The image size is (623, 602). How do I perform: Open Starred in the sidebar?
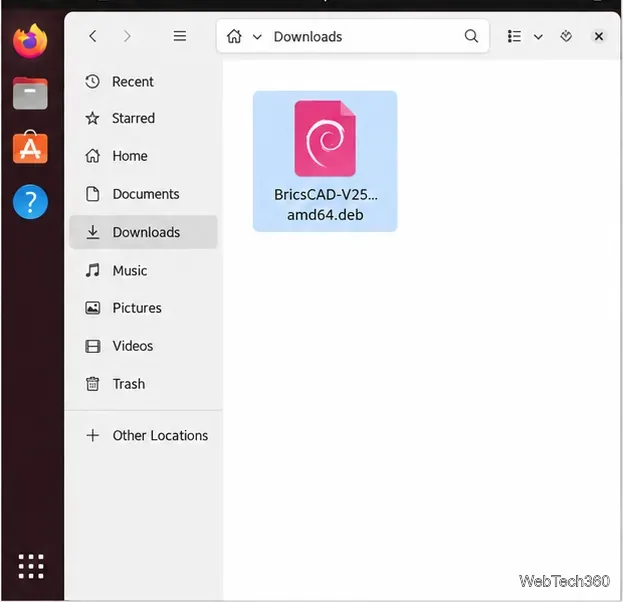(143, 118)
